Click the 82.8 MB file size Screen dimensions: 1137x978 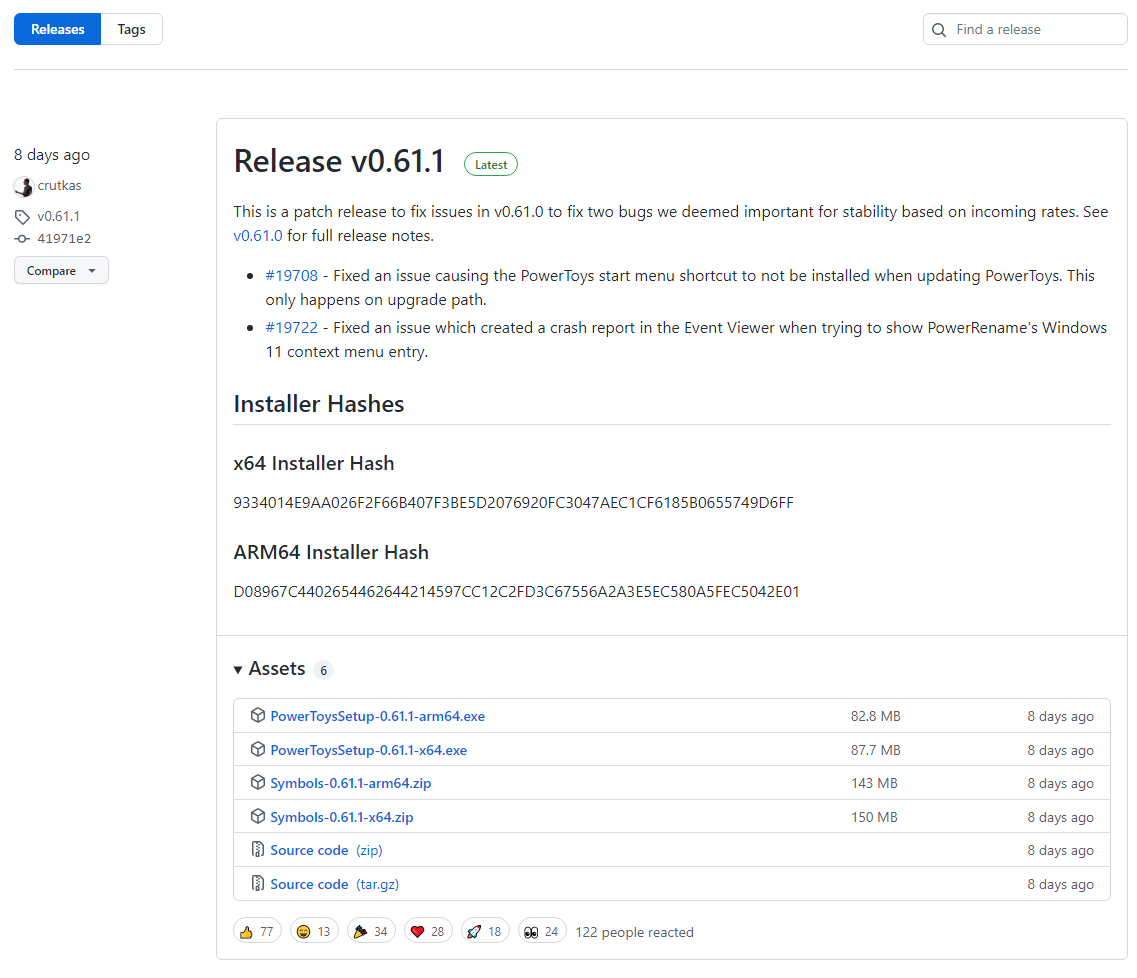pyautogui.click(x=875, y=716)
